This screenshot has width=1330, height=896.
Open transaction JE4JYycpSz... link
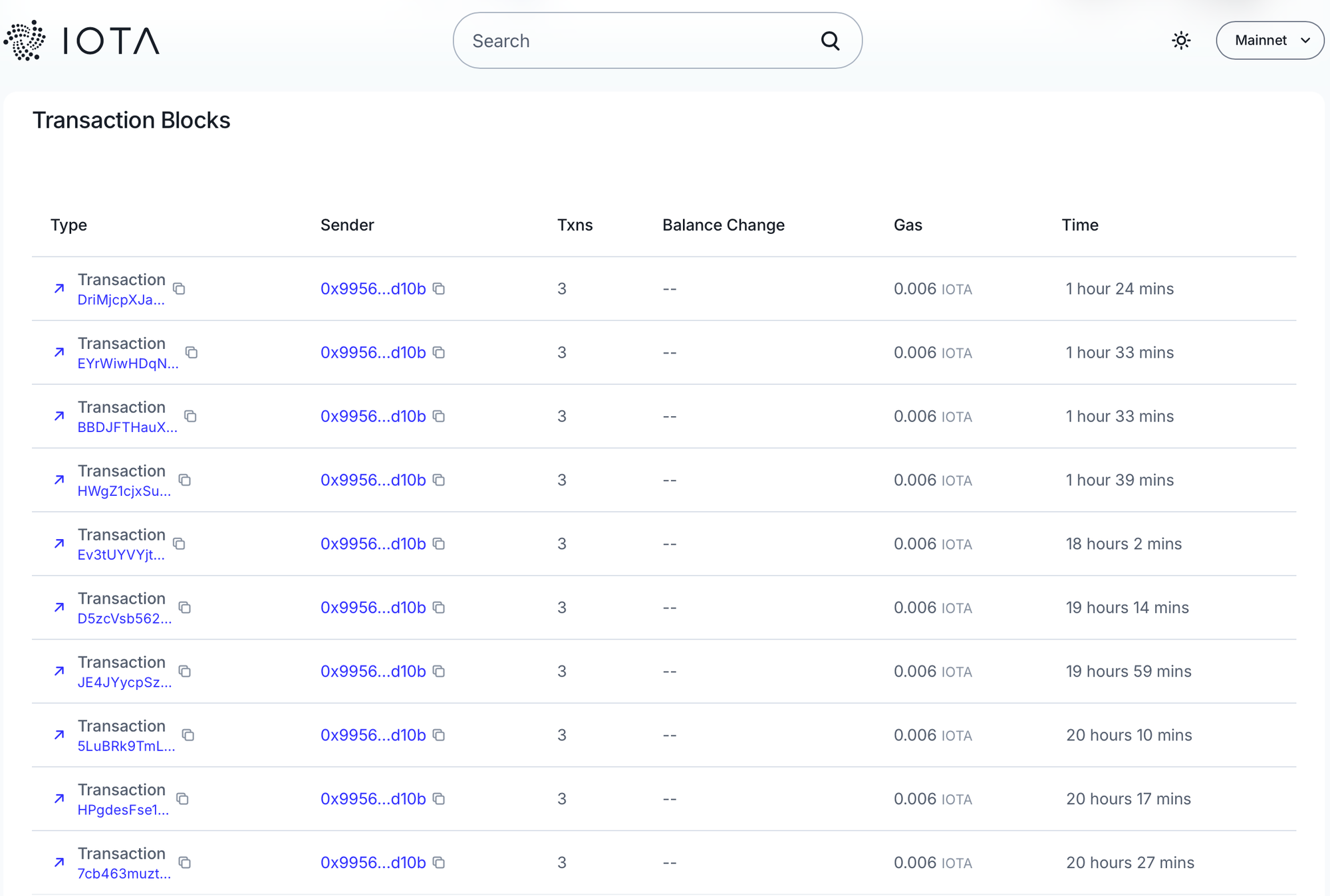[124, 683]
